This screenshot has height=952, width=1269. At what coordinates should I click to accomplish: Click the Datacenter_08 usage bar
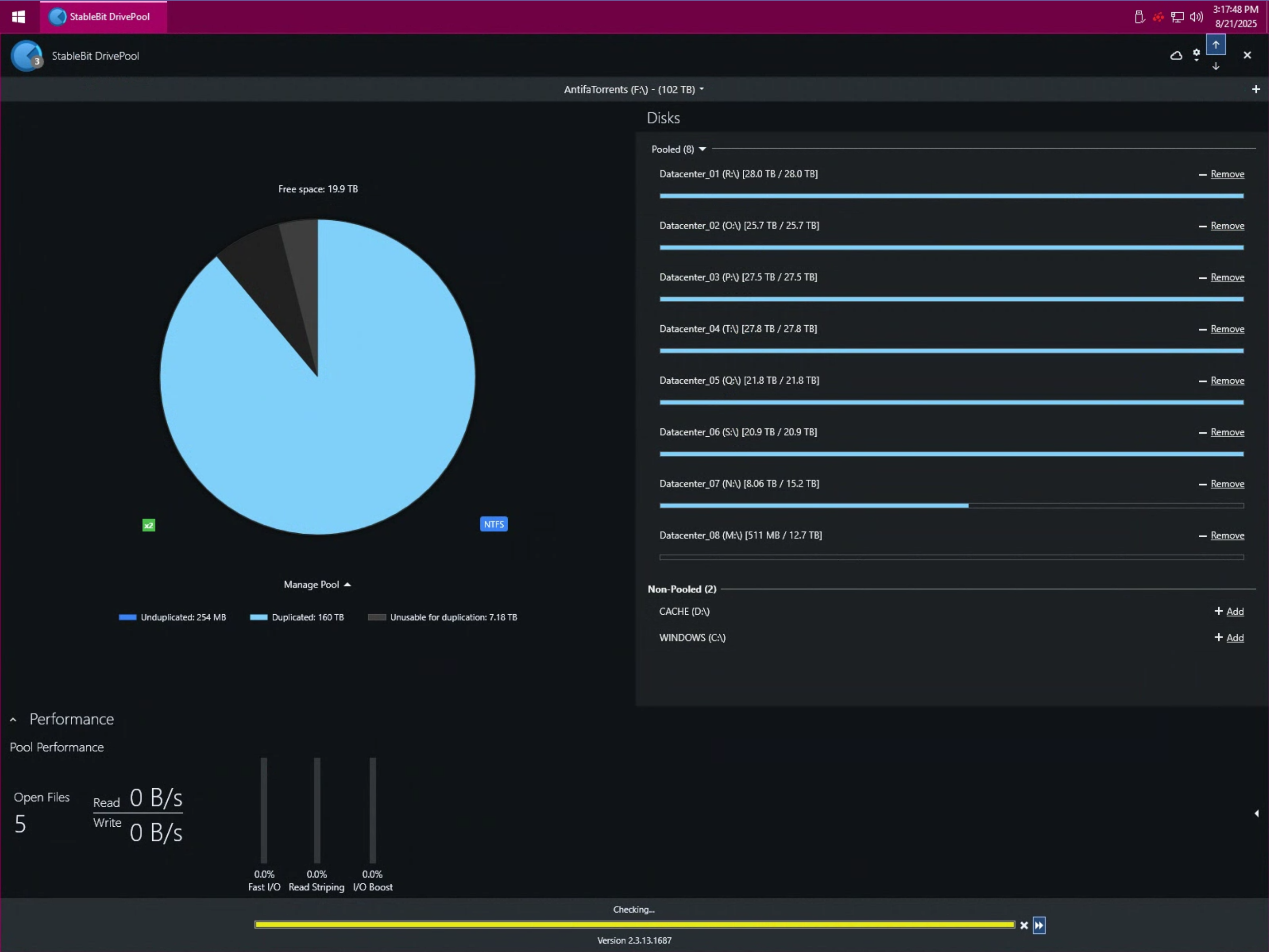click(x=952, y=558)
